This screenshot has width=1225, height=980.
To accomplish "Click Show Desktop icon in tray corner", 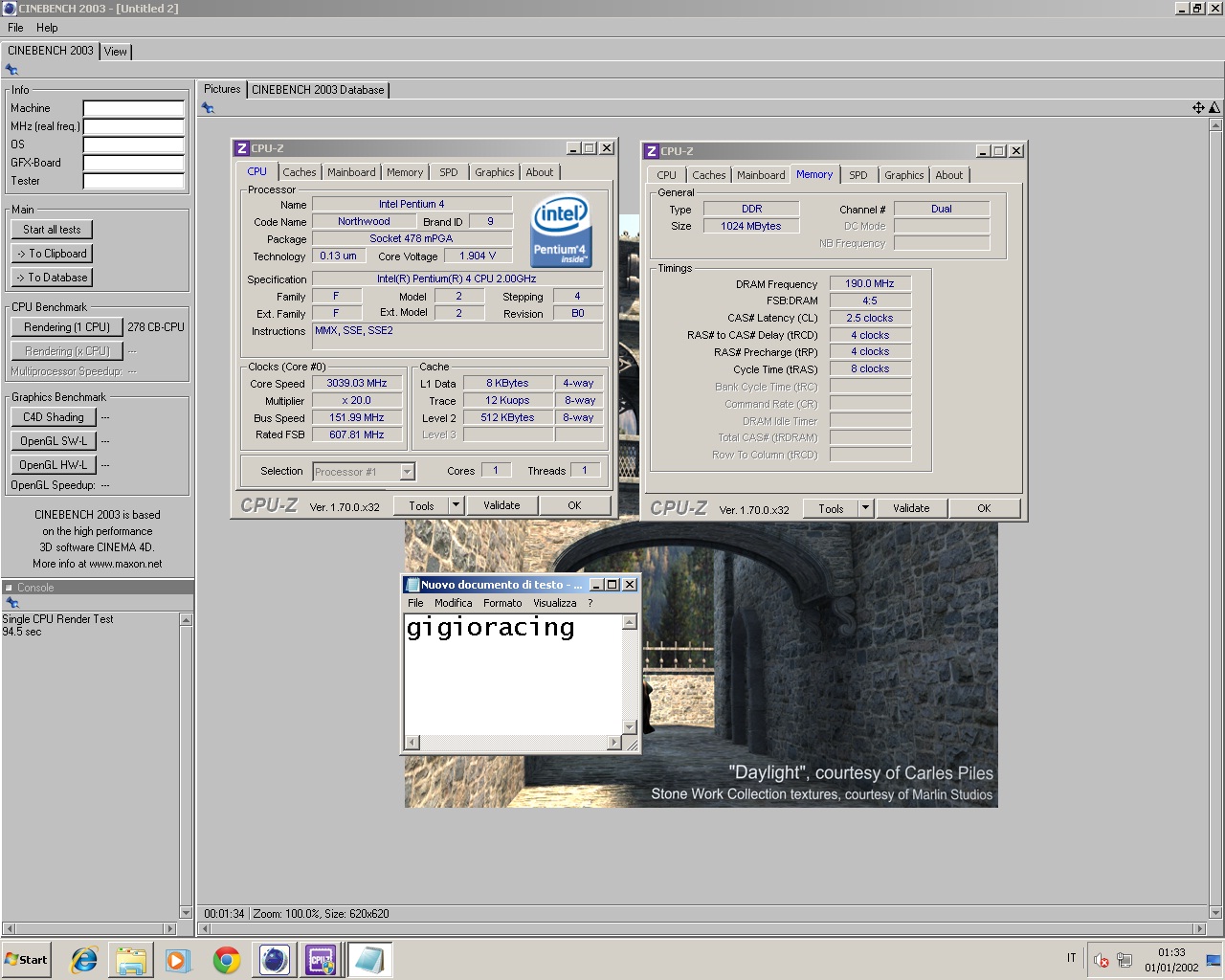I will (1214, 960).
